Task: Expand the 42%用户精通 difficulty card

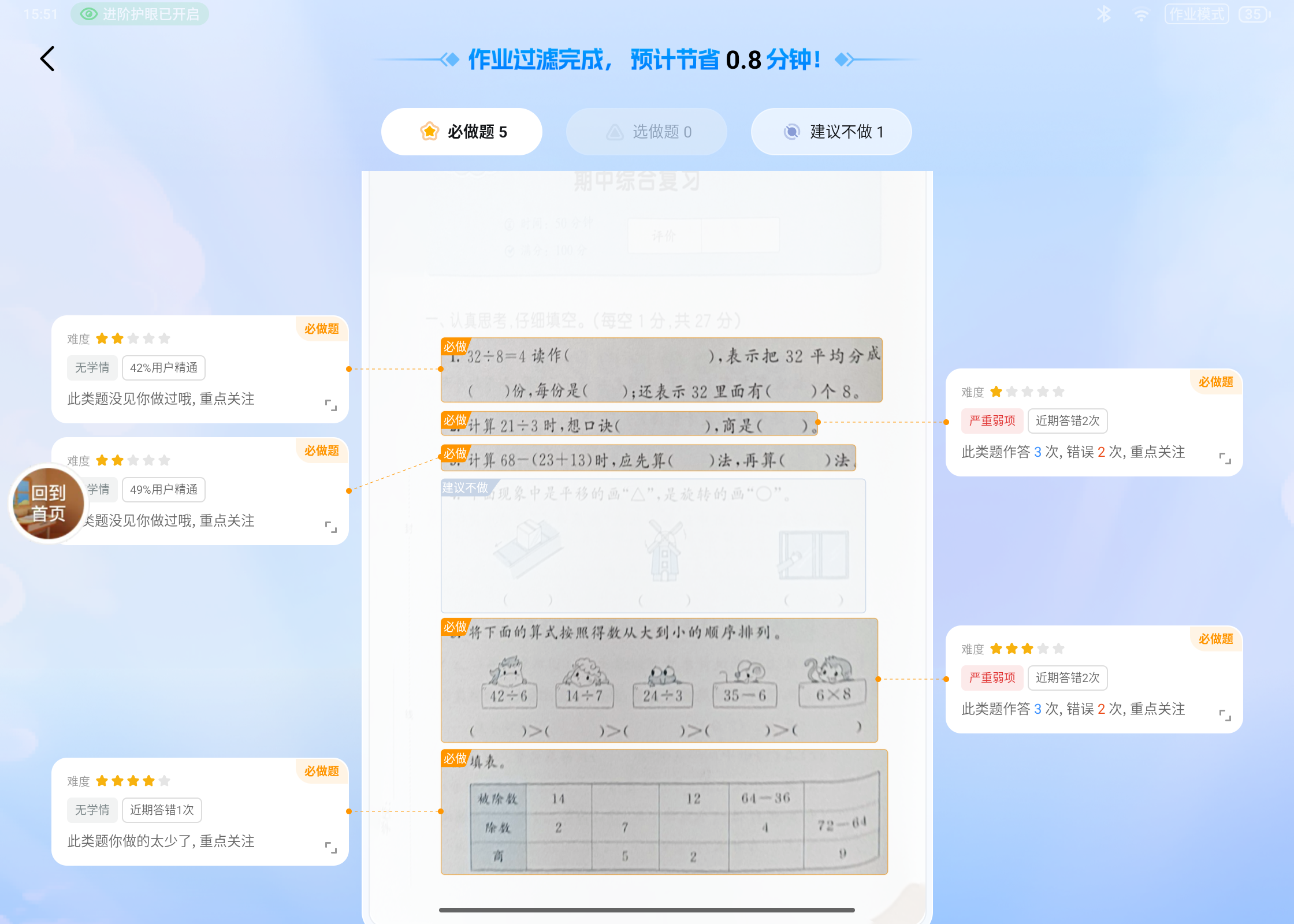Action: pos(330,405)
